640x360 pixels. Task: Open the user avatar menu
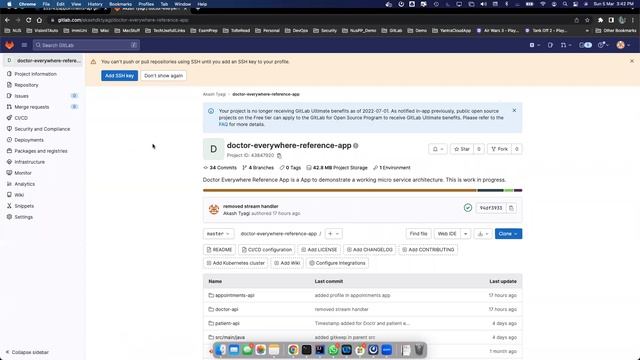tap(623, 45)
